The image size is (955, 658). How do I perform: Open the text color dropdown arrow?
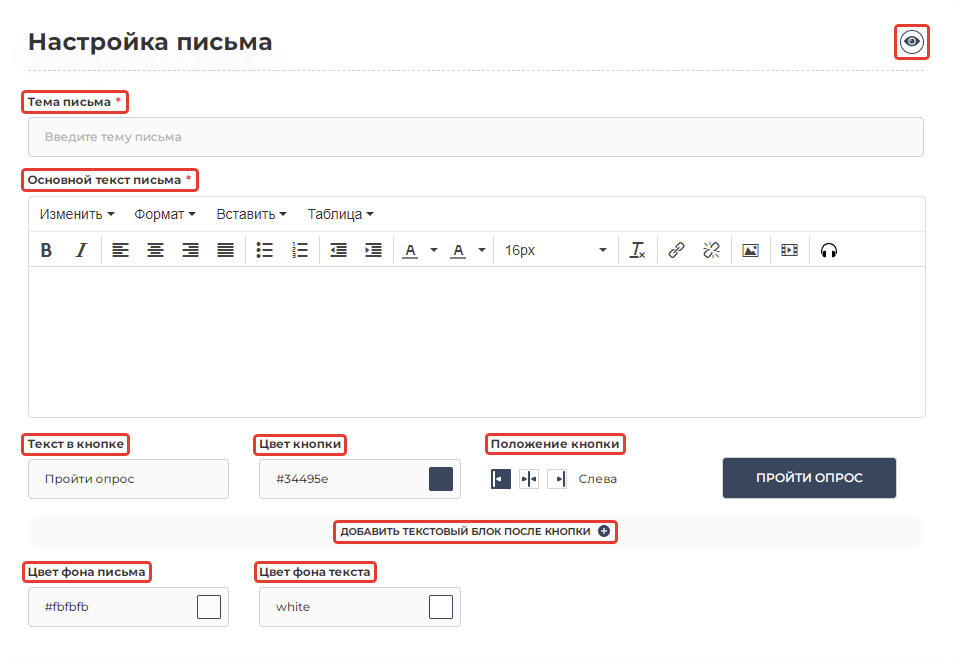click(x=434, y=250)
